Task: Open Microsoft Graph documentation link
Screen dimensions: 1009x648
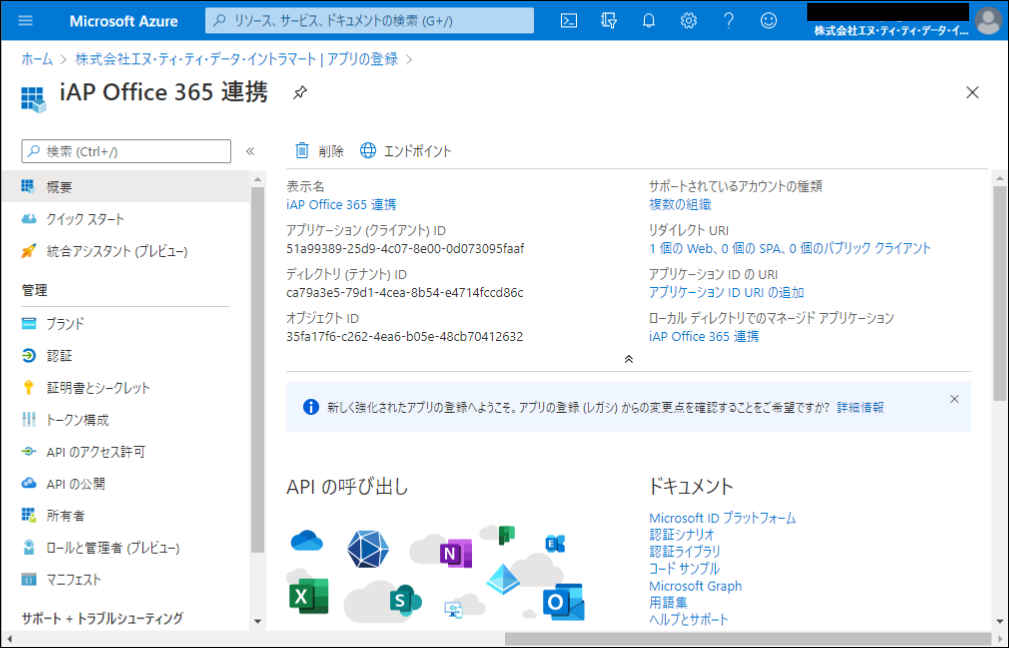Action: 695,586
